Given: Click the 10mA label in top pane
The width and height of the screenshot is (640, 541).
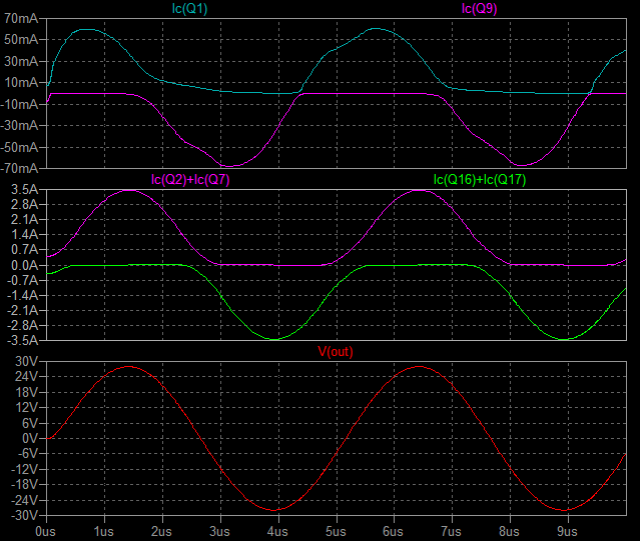Looking at the screenshot, I should tap(21, 83).
